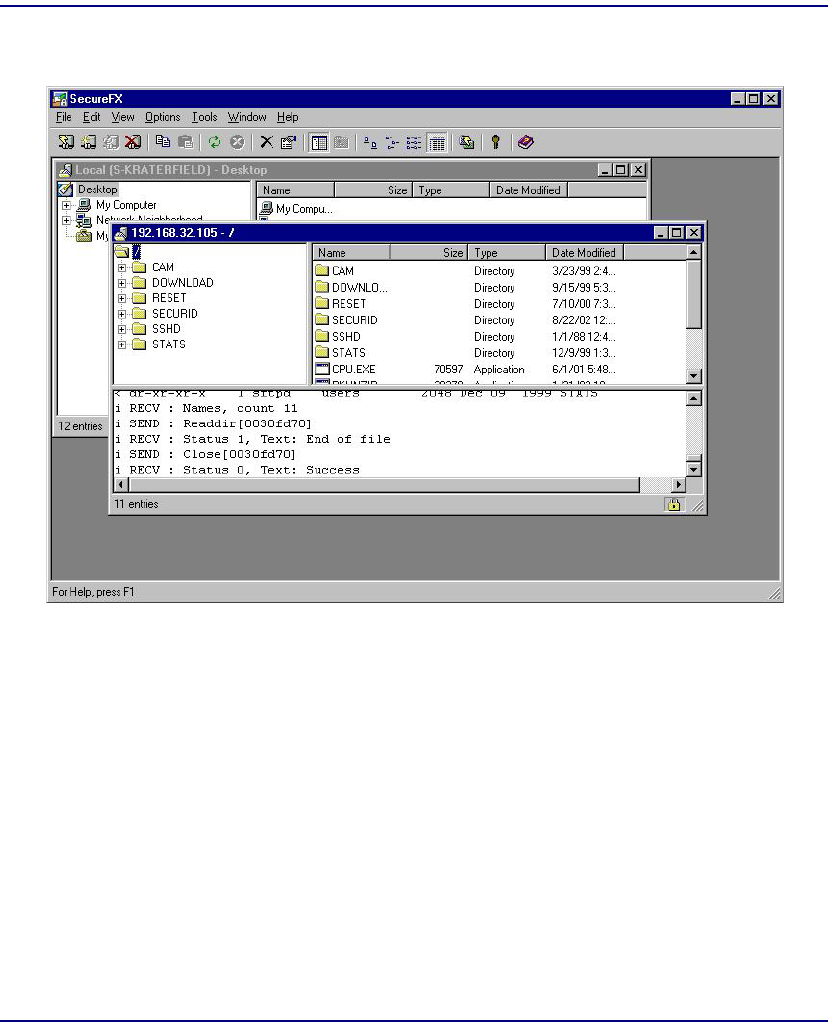This screenshot has width=828, height=1031.
Task: Select the SECURID folder in remote tree
Action: [x=174, y=314]
